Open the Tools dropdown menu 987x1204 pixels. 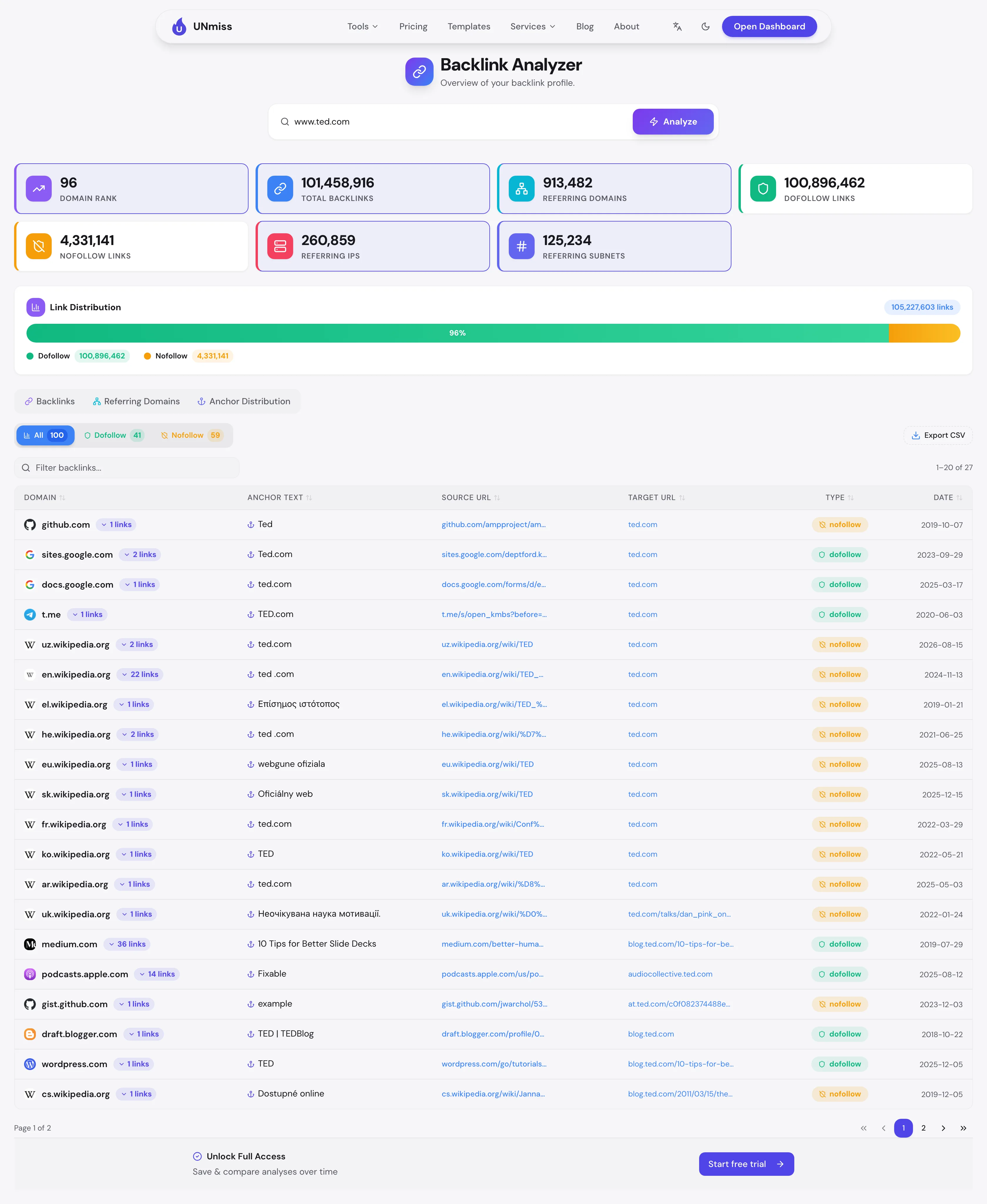pos(363,26)
